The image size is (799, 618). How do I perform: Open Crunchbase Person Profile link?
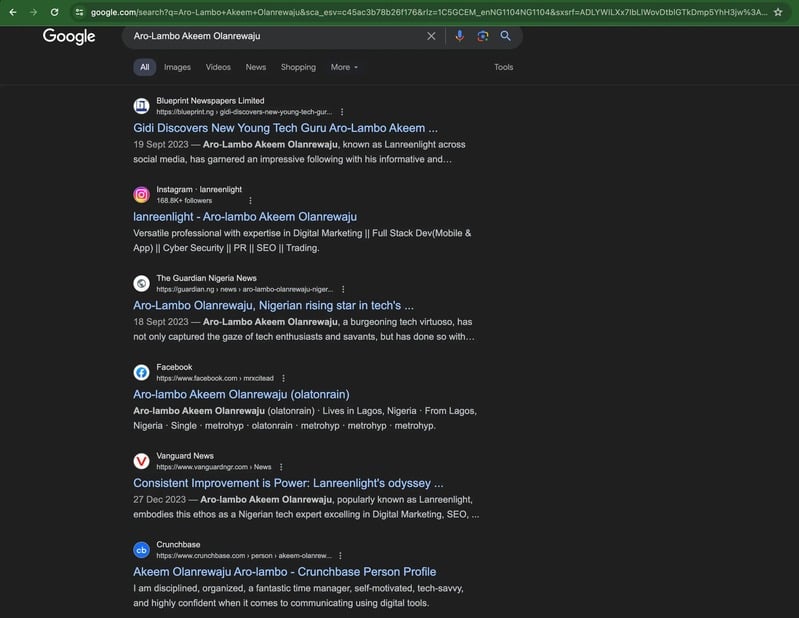pyautogui.click(x=284, y=572)
